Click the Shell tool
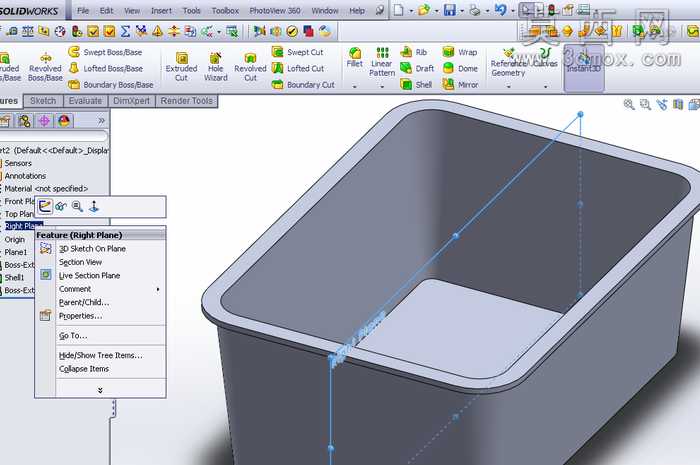Image resolution: width=700 pixels, height=465 pixels. (x=416, y=84)
